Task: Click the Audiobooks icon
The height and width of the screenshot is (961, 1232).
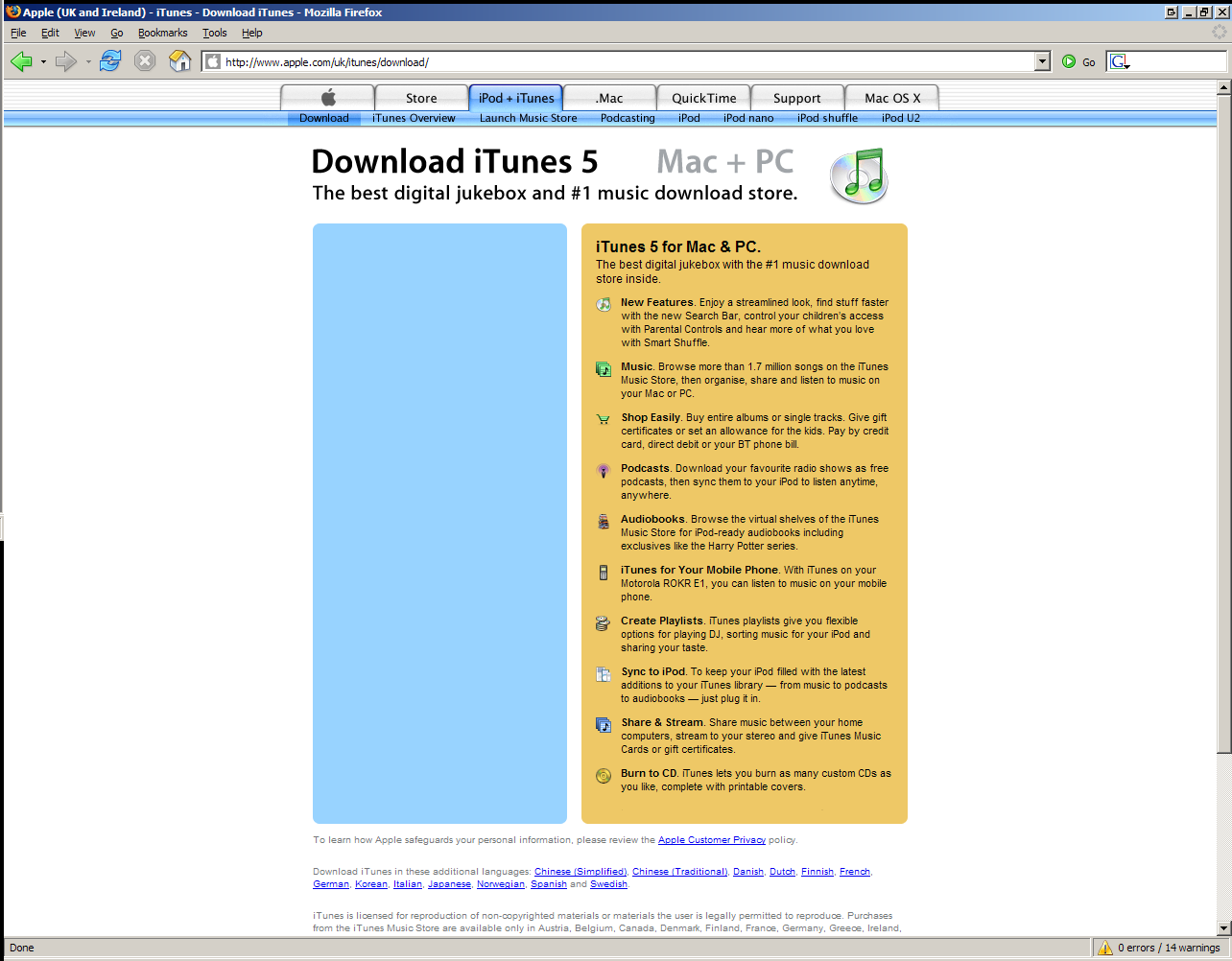Action: tap(604, 522)
